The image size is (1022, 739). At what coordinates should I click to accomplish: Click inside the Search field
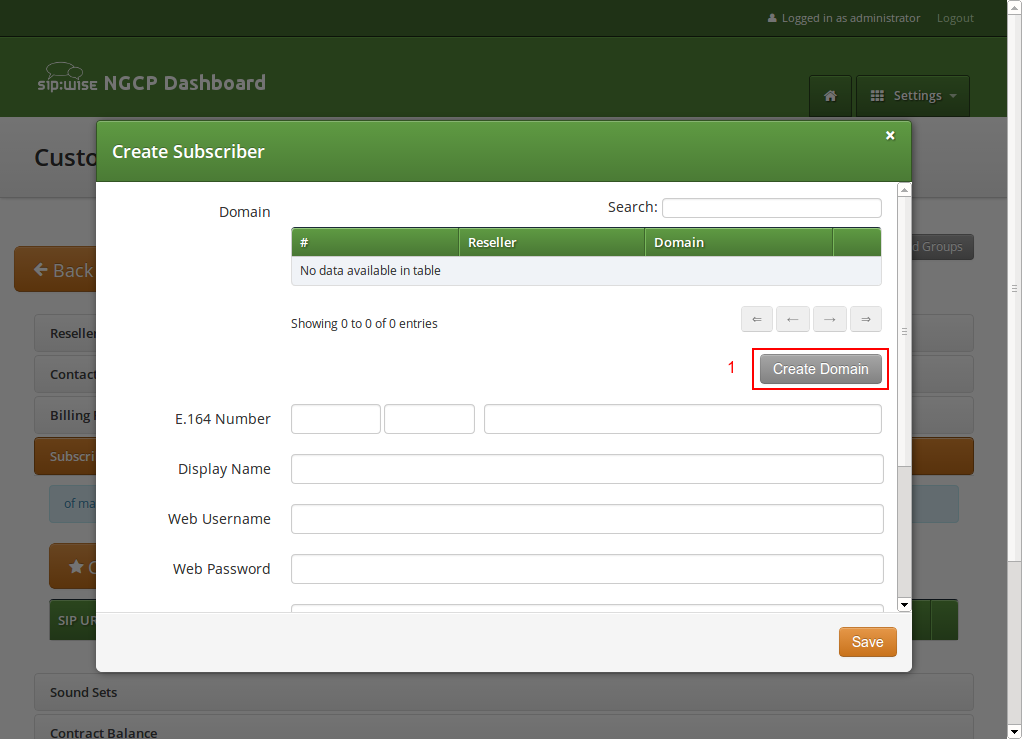pos(771,207)
